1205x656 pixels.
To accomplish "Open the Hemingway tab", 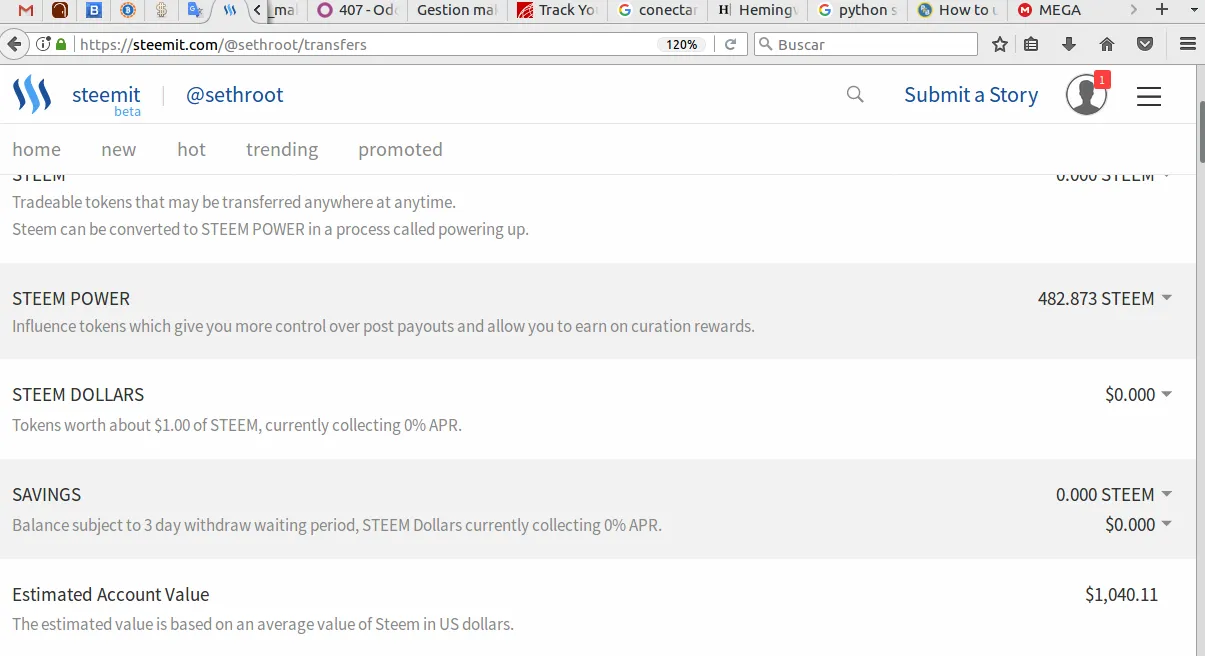I will pos(757,11).
